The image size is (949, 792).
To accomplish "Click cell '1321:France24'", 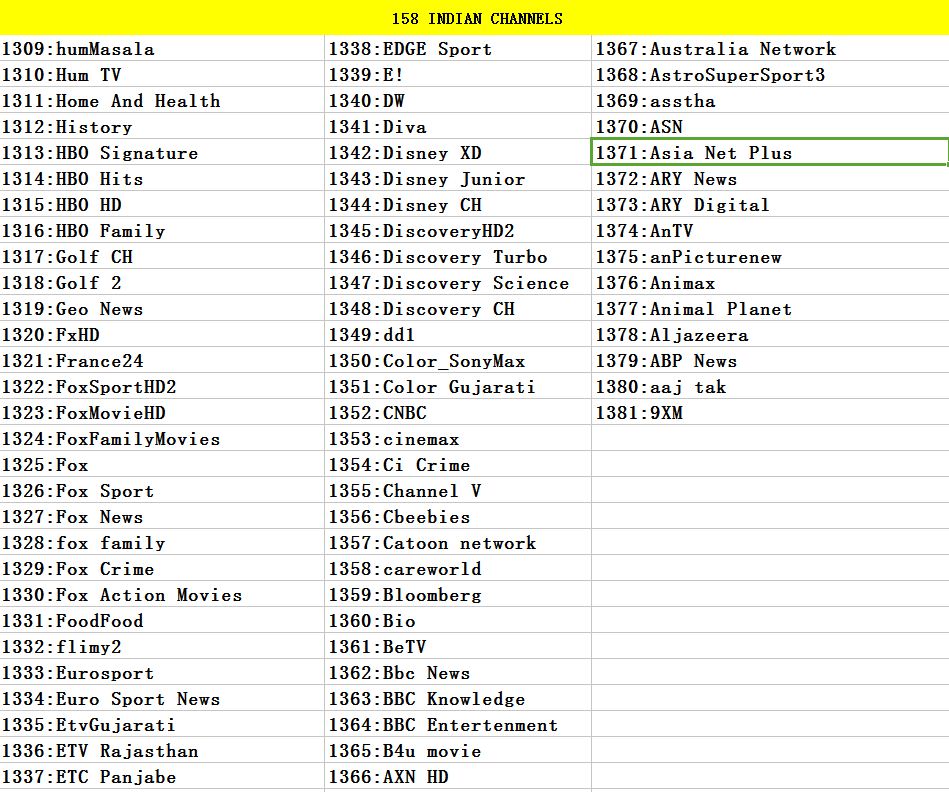I will (162, 361).
